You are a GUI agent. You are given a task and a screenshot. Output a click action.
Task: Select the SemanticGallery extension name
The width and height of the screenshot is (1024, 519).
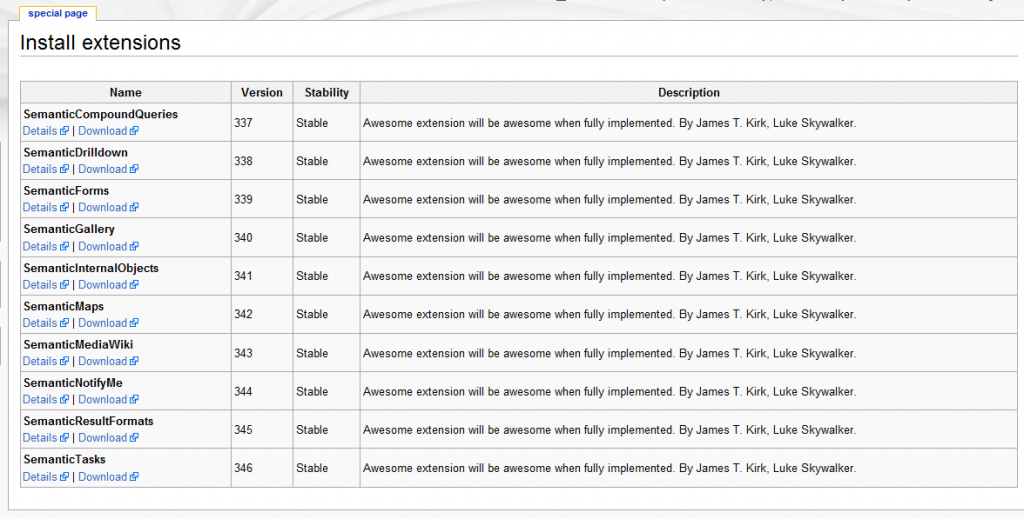[x=69, y=229]
